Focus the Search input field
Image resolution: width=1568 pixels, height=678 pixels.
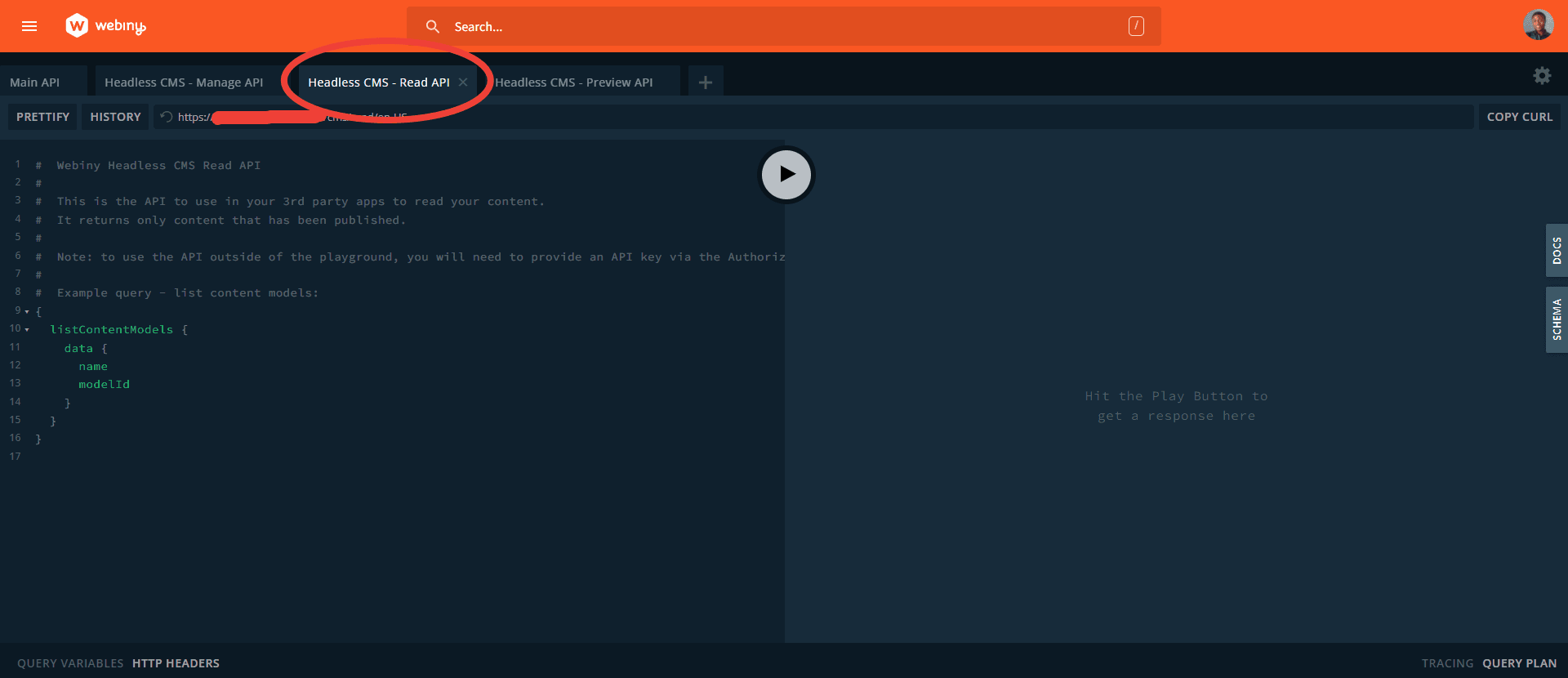[x=784, y=27]
